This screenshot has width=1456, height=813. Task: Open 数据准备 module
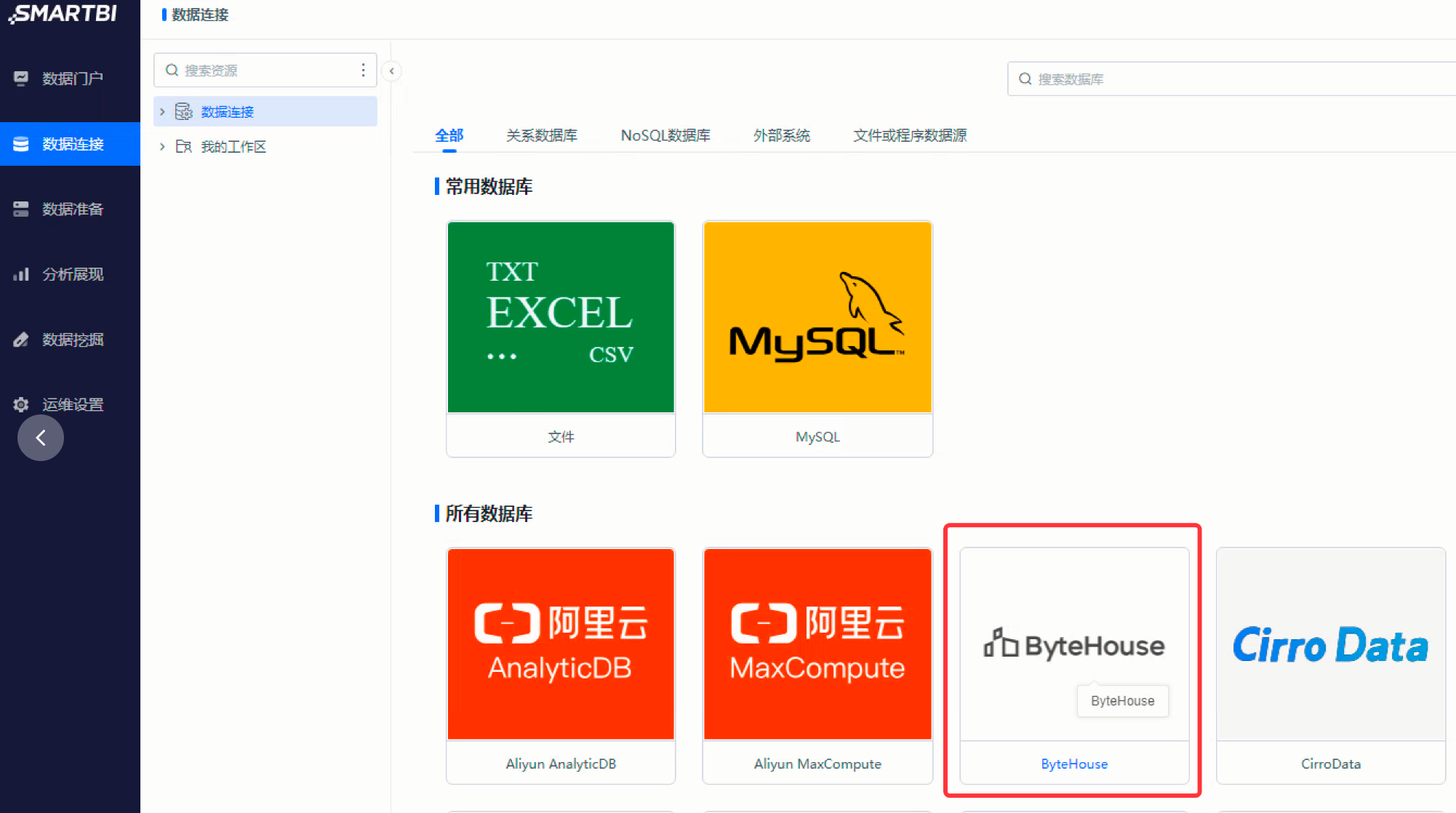point(70,209)
